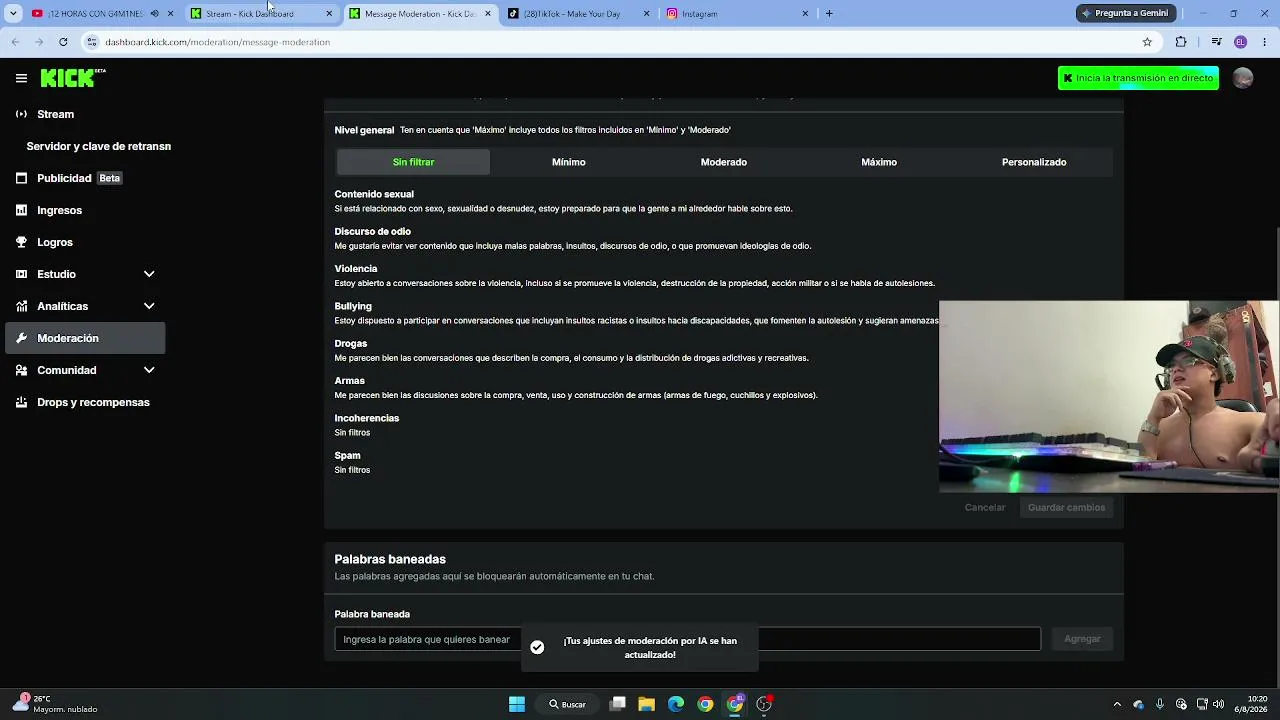Click Inicia la transmisión en directo button
The width and height of the screenshot is (1280, 720).
pyautogui.click(x=1138, y=78)
